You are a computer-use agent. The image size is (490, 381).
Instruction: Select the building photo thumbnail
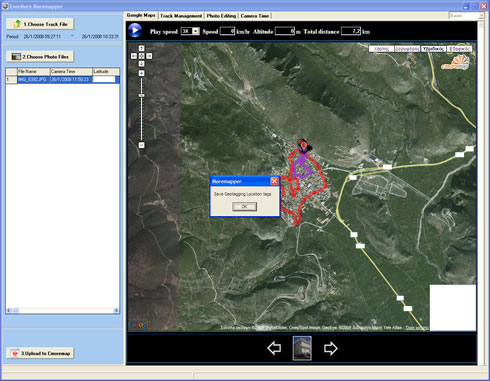pos(302,348)
